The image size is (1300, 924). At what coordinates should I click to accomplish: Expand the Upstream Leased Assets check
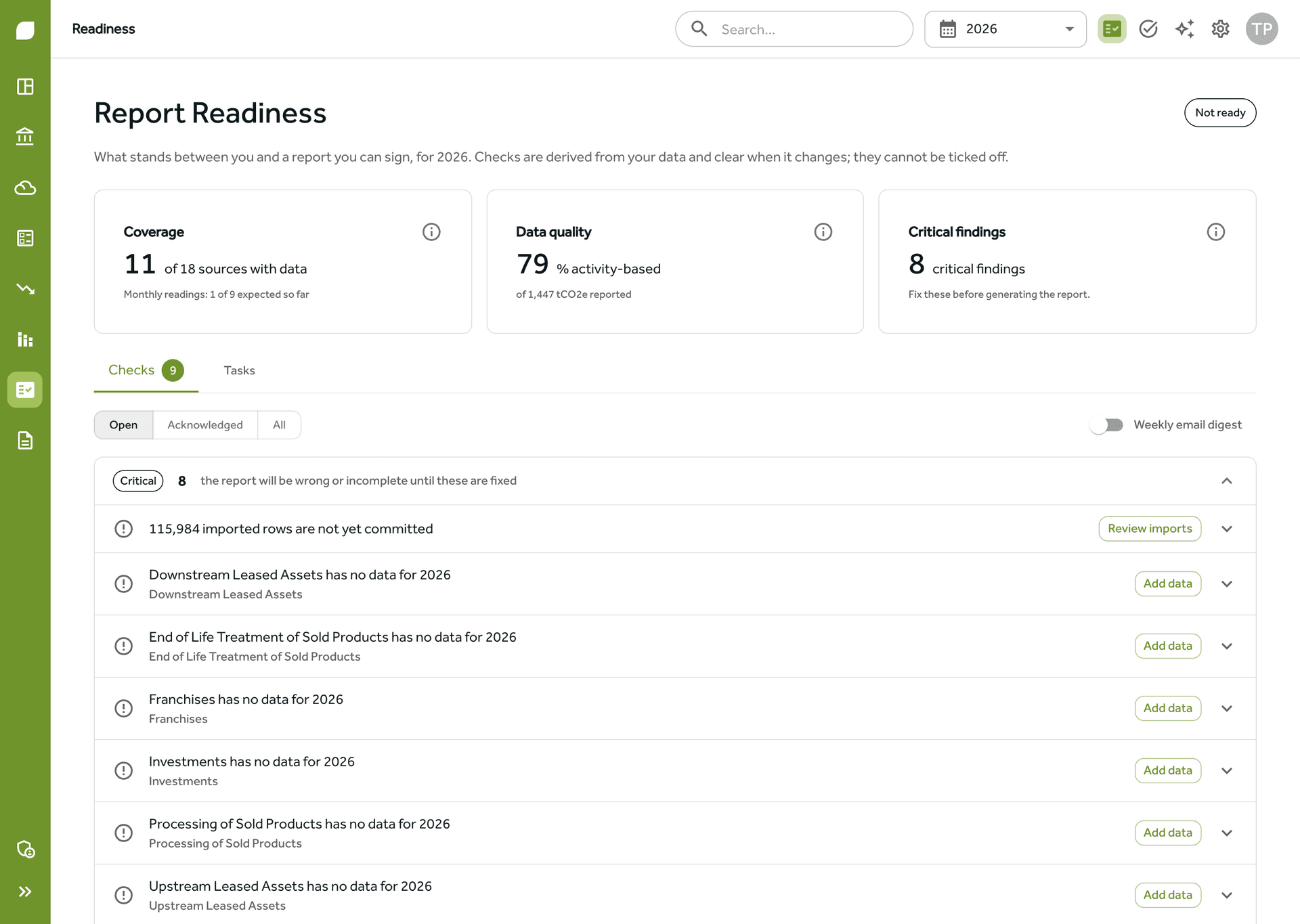click(1227, 896)
